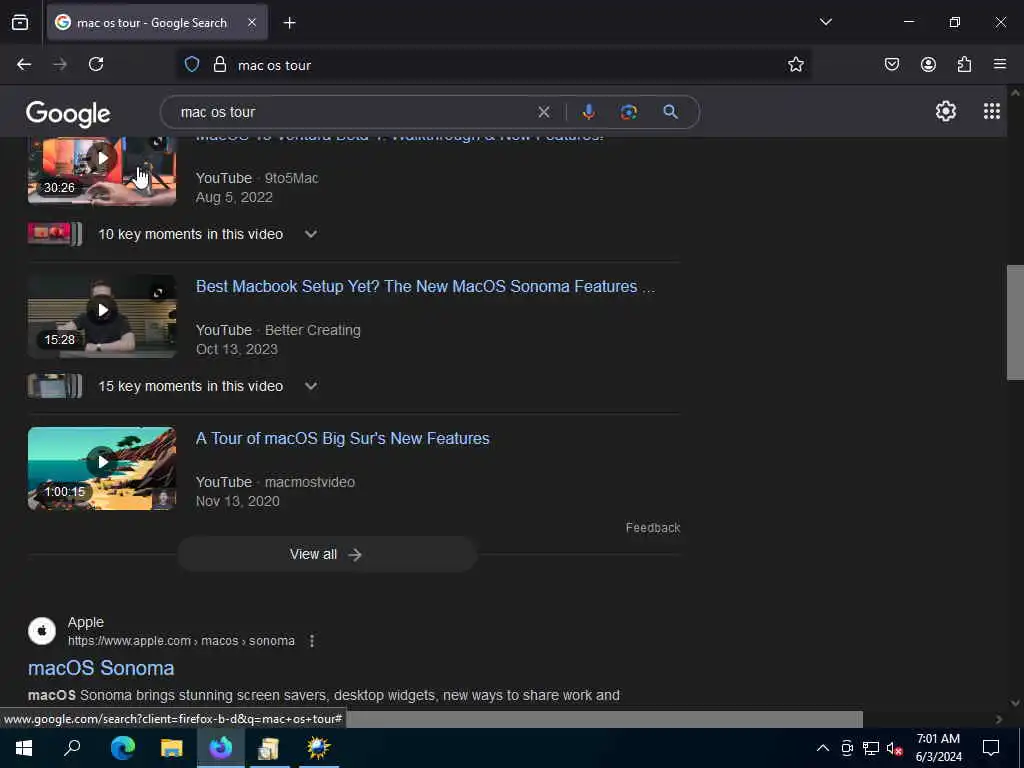
Task: Open the notification center
Action: (x=991, y=748)
